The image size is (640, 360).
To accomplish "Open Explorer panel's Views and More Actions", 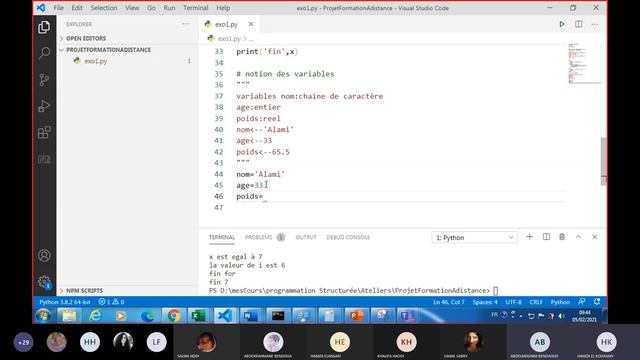I will coord(186,24).
